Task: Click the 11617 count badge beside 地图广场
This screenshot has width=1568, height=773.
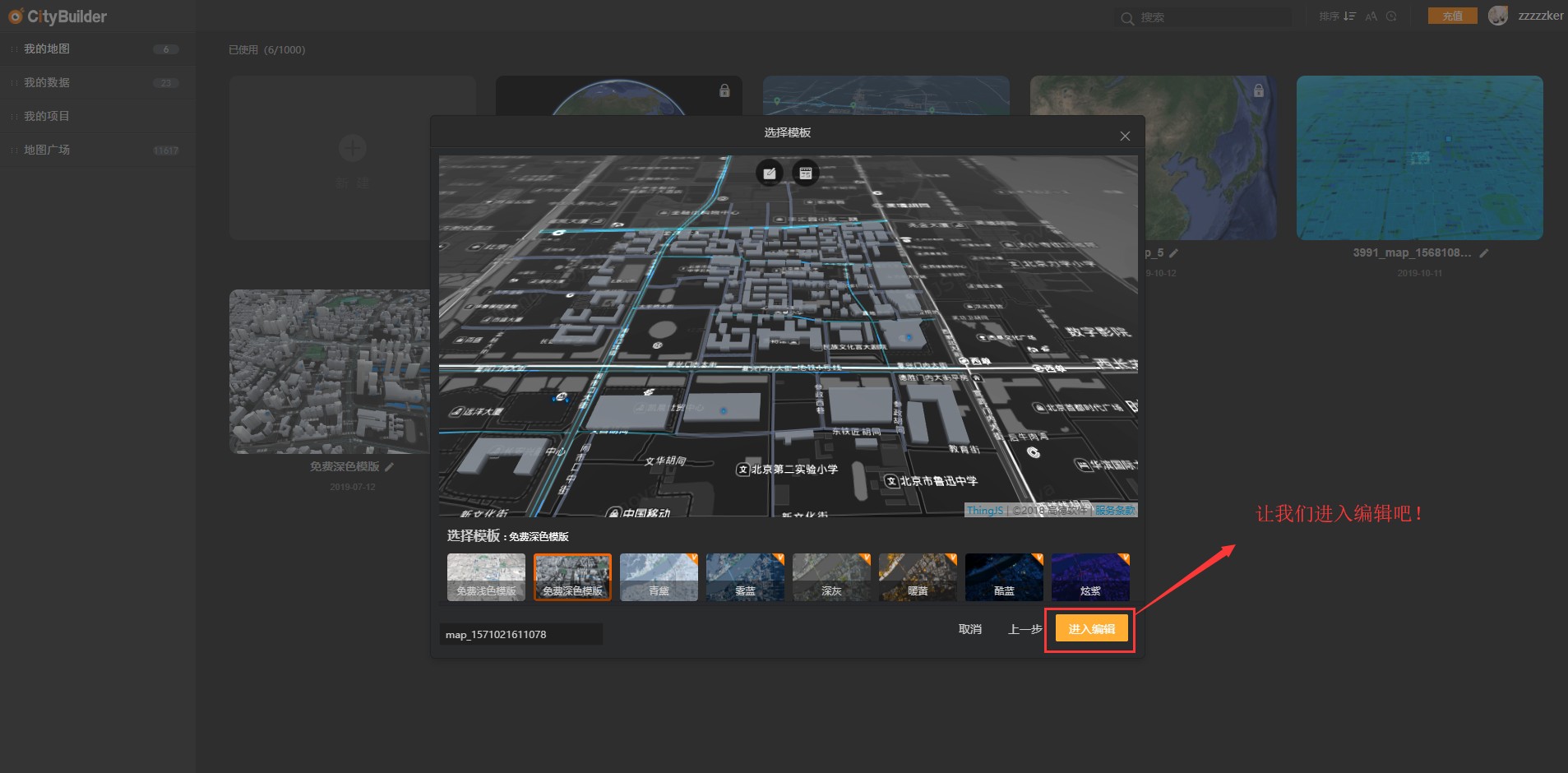Action: click(165, 150)
